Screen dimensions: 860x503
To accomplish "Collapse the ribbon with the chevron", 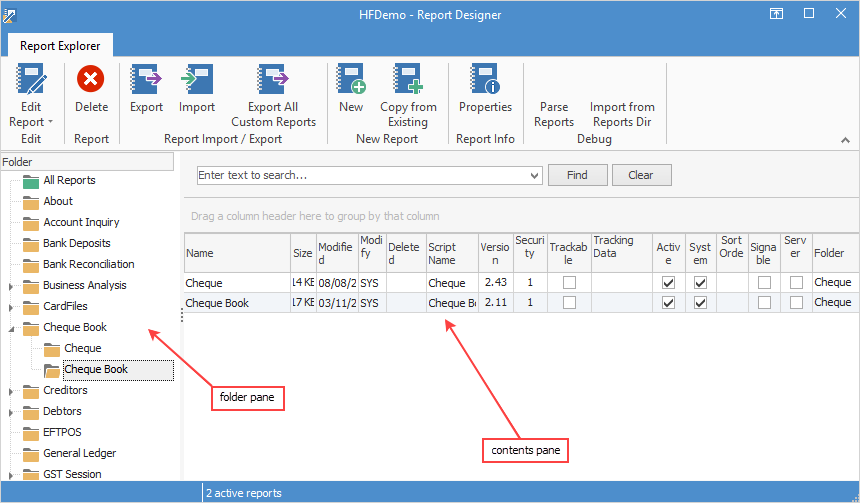I will [845, 140].
